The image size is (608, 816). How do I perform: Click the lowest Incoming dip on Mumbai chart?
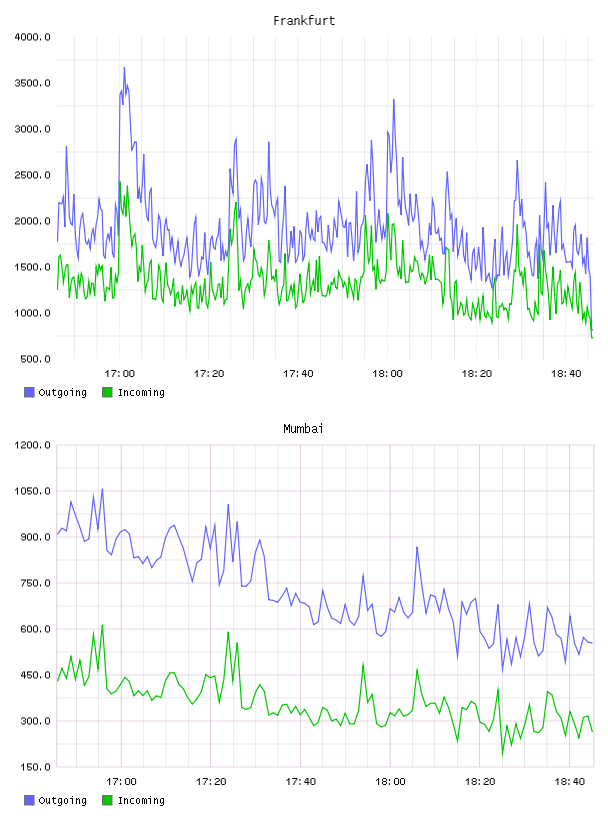(502, 754)
